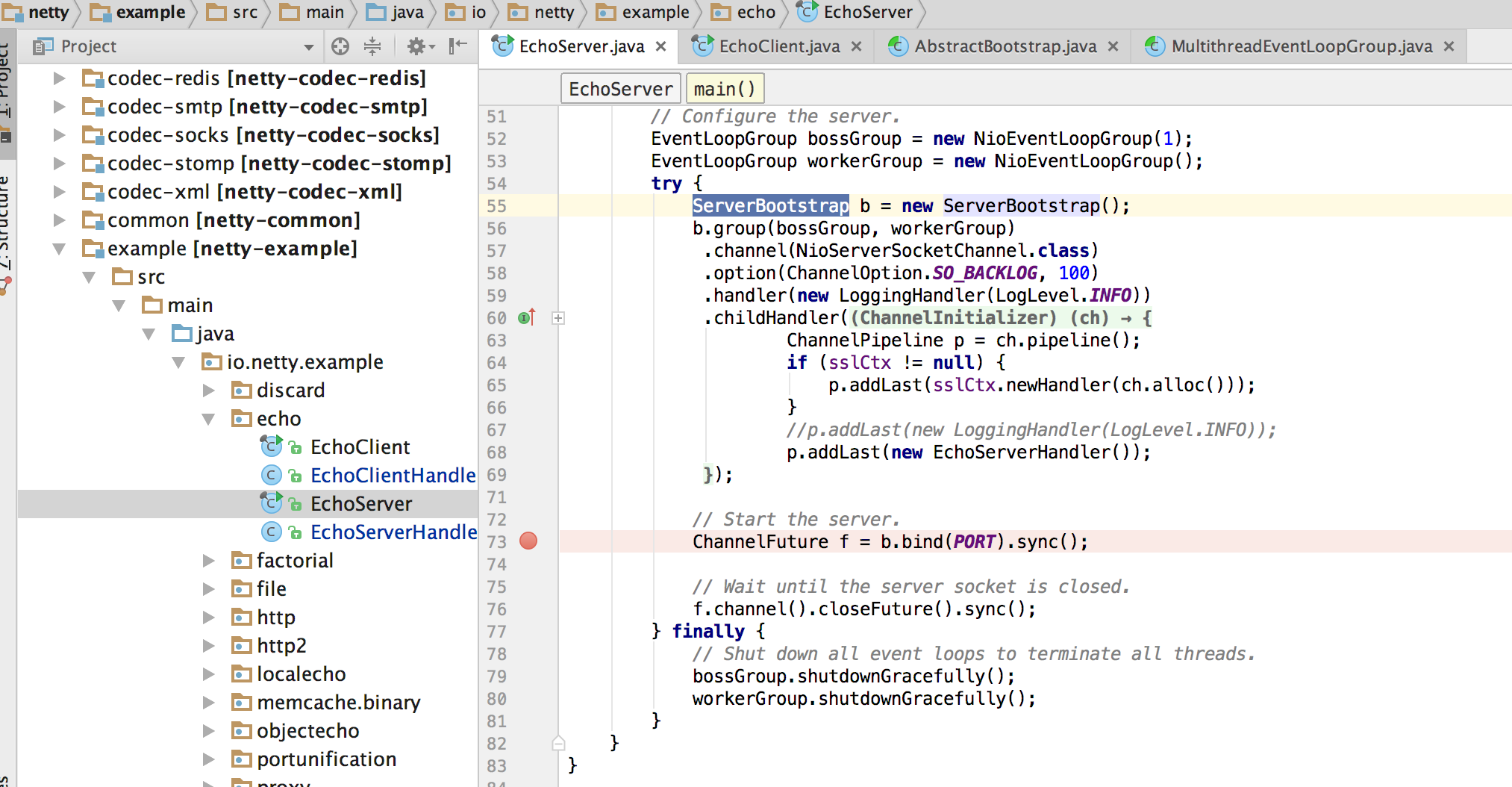Expand the factorial package

coord(208,561)
